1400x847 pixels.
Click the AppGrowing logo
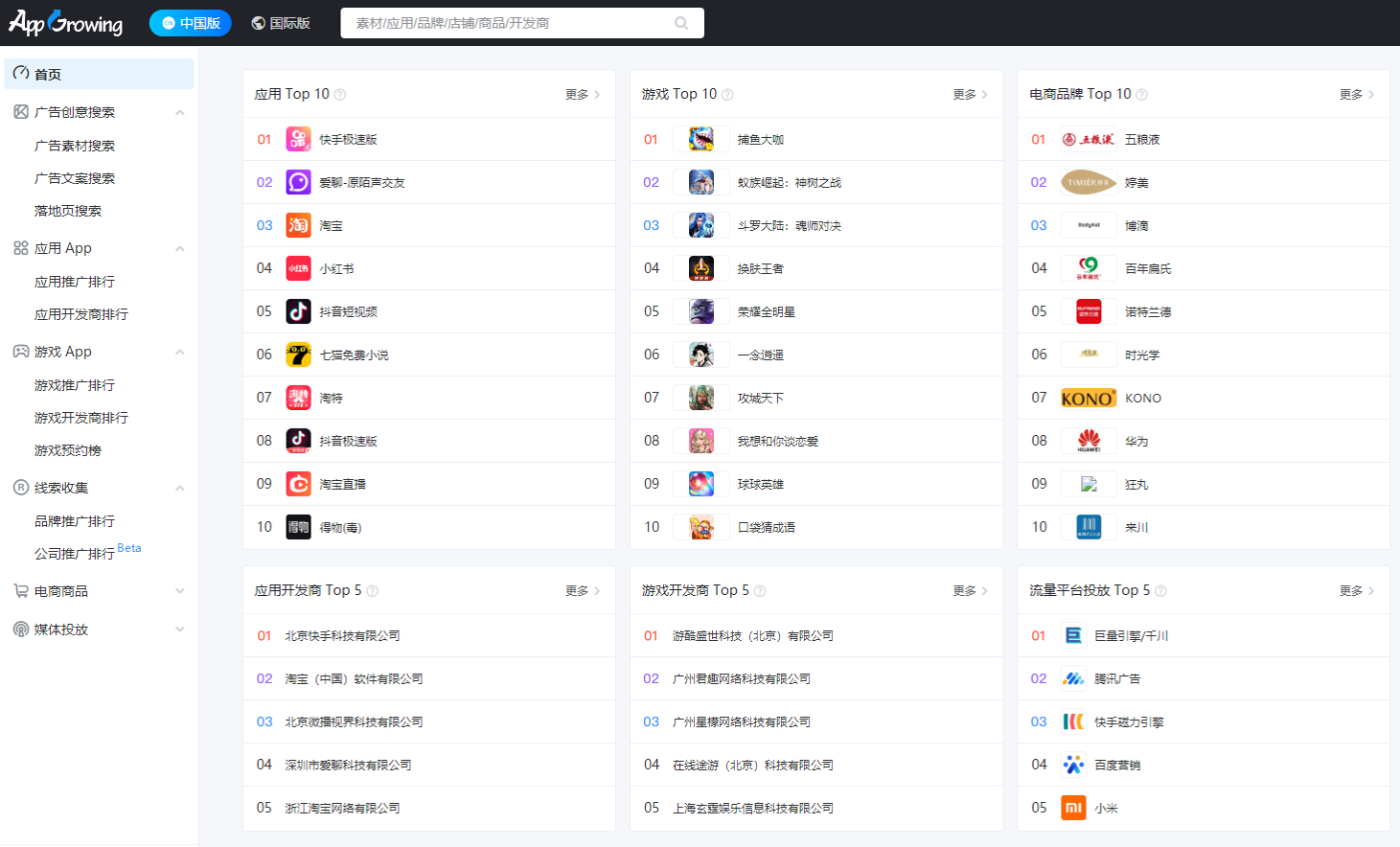click(65, 23)
